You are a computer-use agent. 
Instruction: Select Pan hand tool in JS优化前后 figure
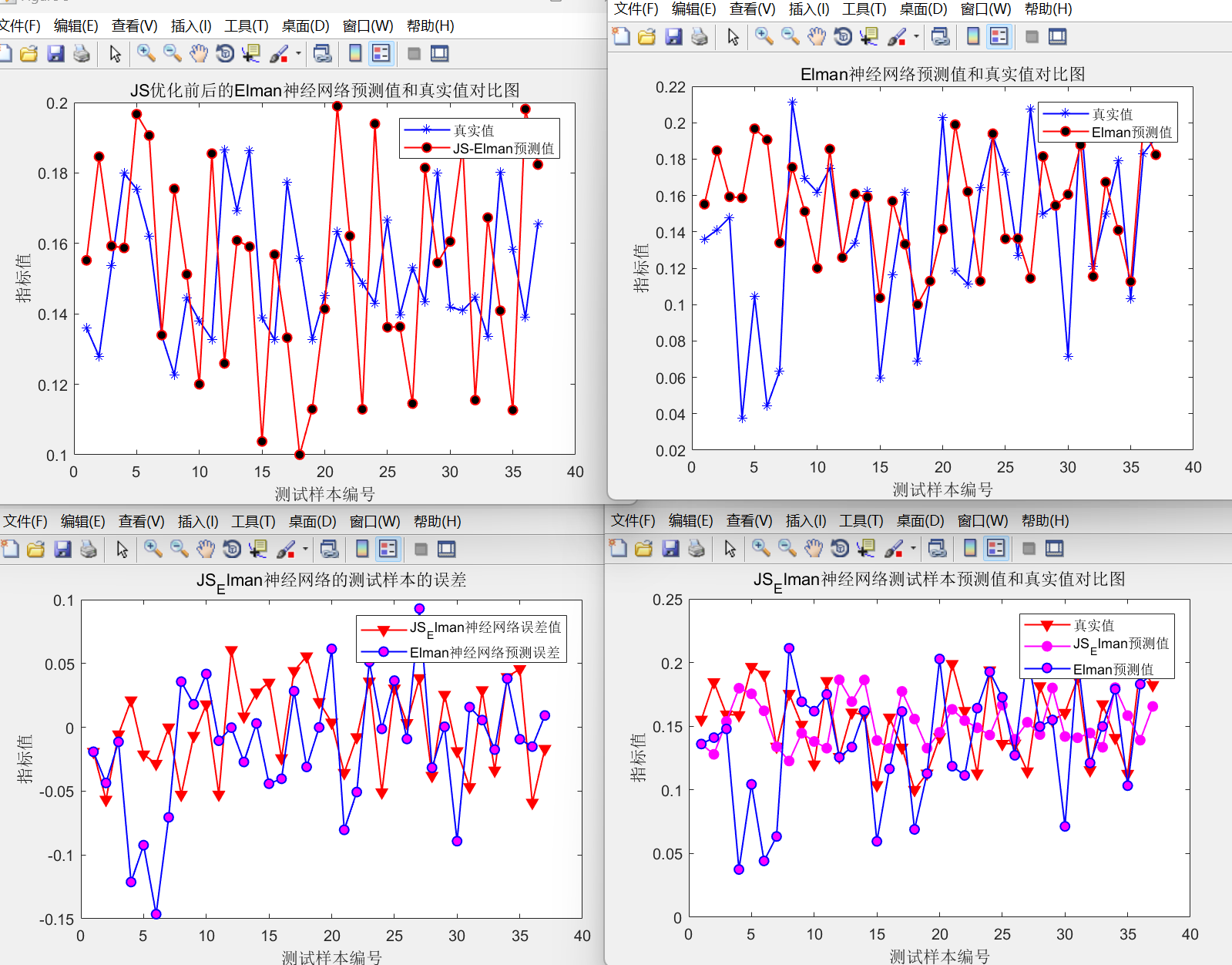(x=199, y=53)
